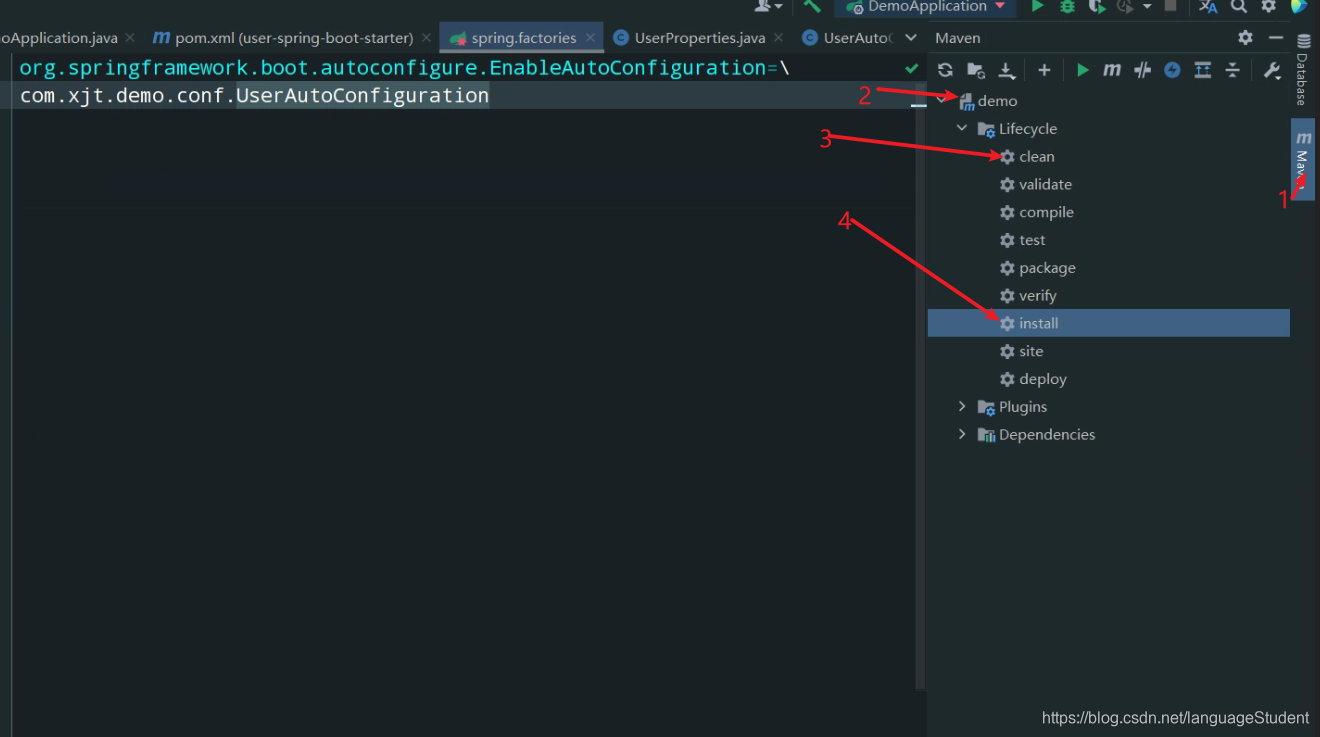Select the install lifecycle goal
Screen dimensions: 1320x737
coord(1109,323)
